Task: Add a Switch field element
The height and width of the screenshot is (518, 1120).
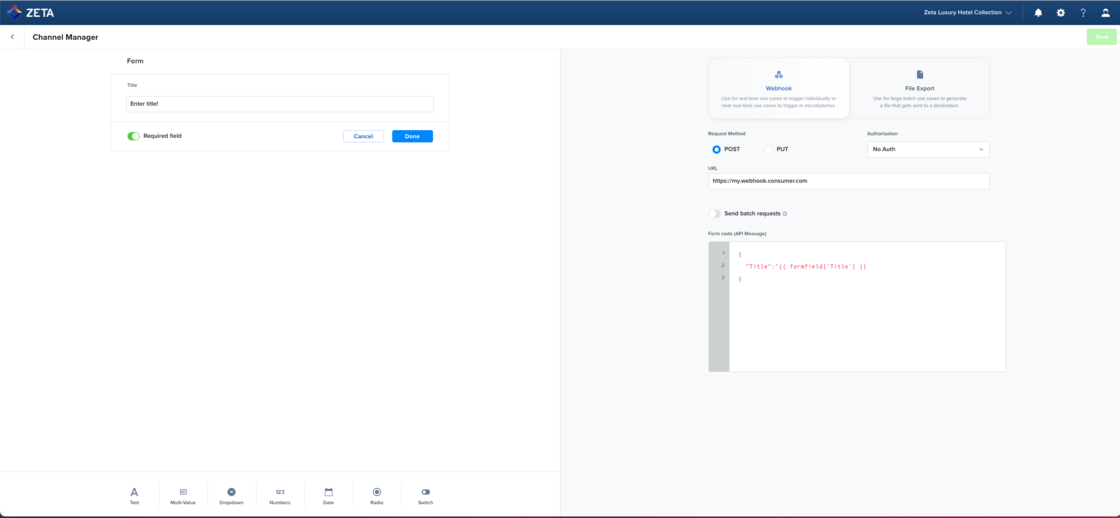Action: pos(425,495)
